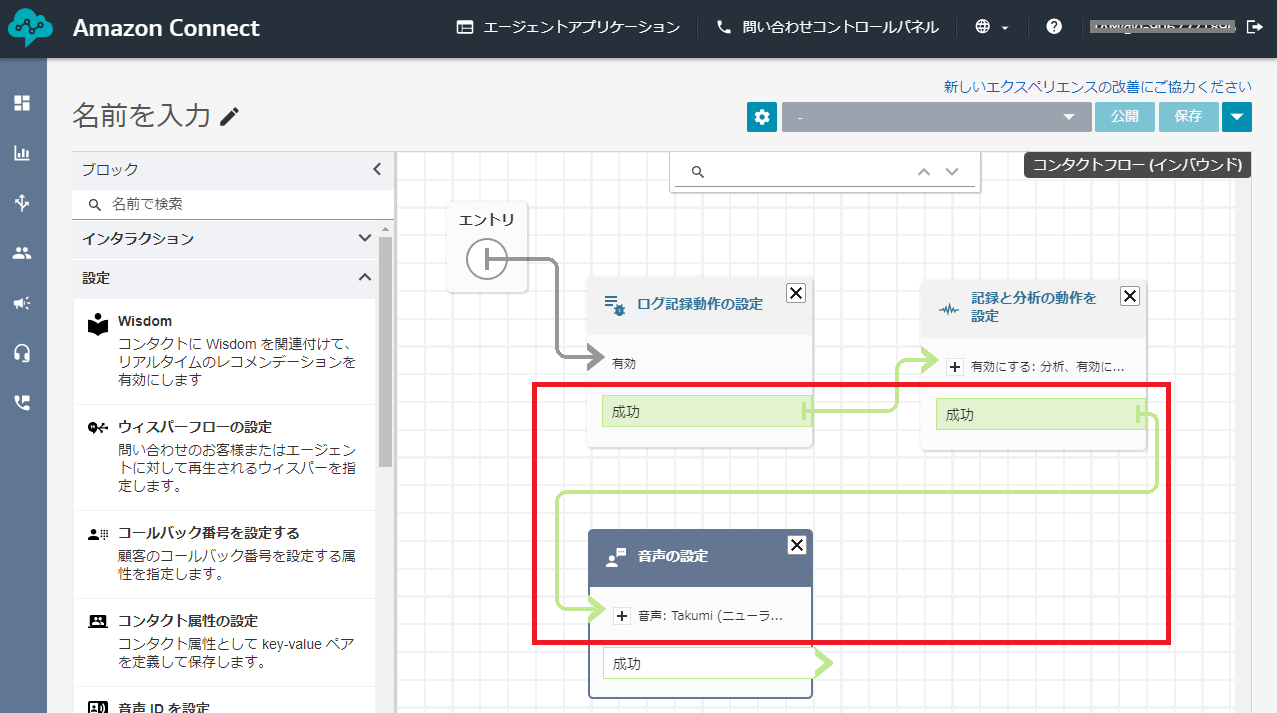This screenshot has height=713, width=1277.
Task: Open the users sidebar icon
Action: click(22, 253)
